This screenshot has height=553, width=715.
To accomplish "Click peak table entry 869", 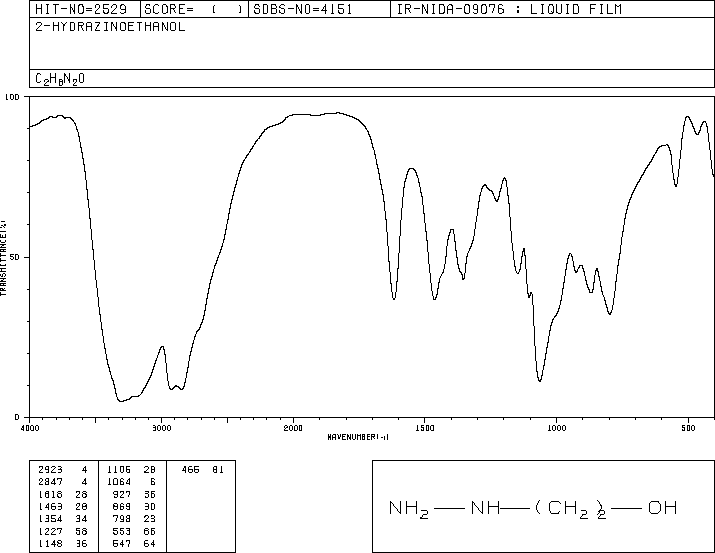I will (x=122, y=506).
